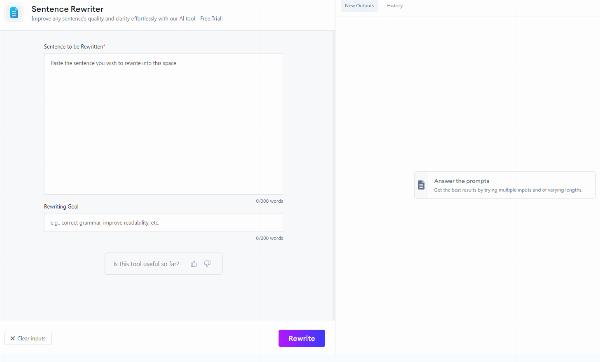Click the Sentence Rewriter heading
This screenshot has height=362, width=600.
[67, 9]
